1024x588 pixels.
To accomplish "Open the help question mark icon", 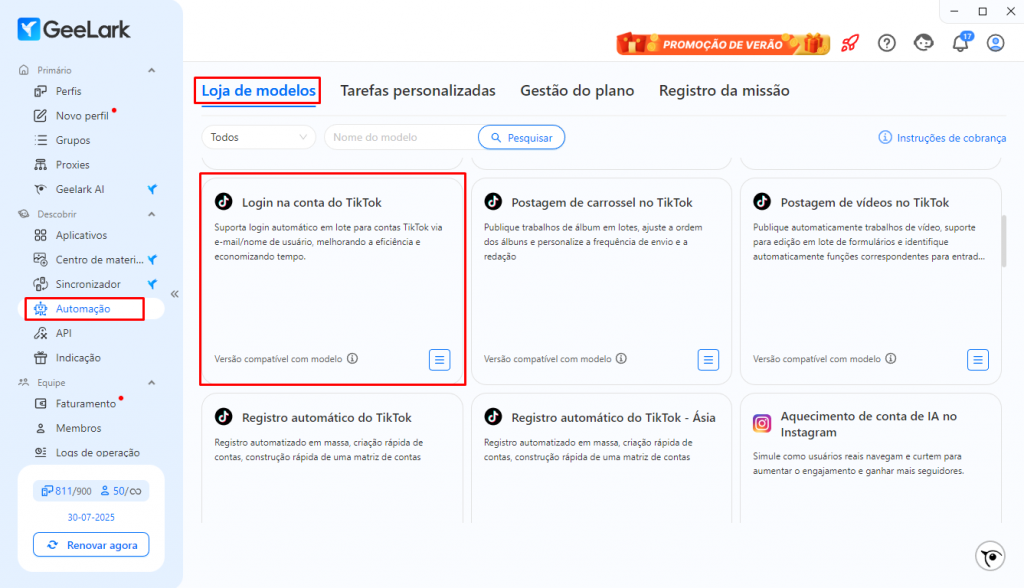I will click(x=886, y=43).
